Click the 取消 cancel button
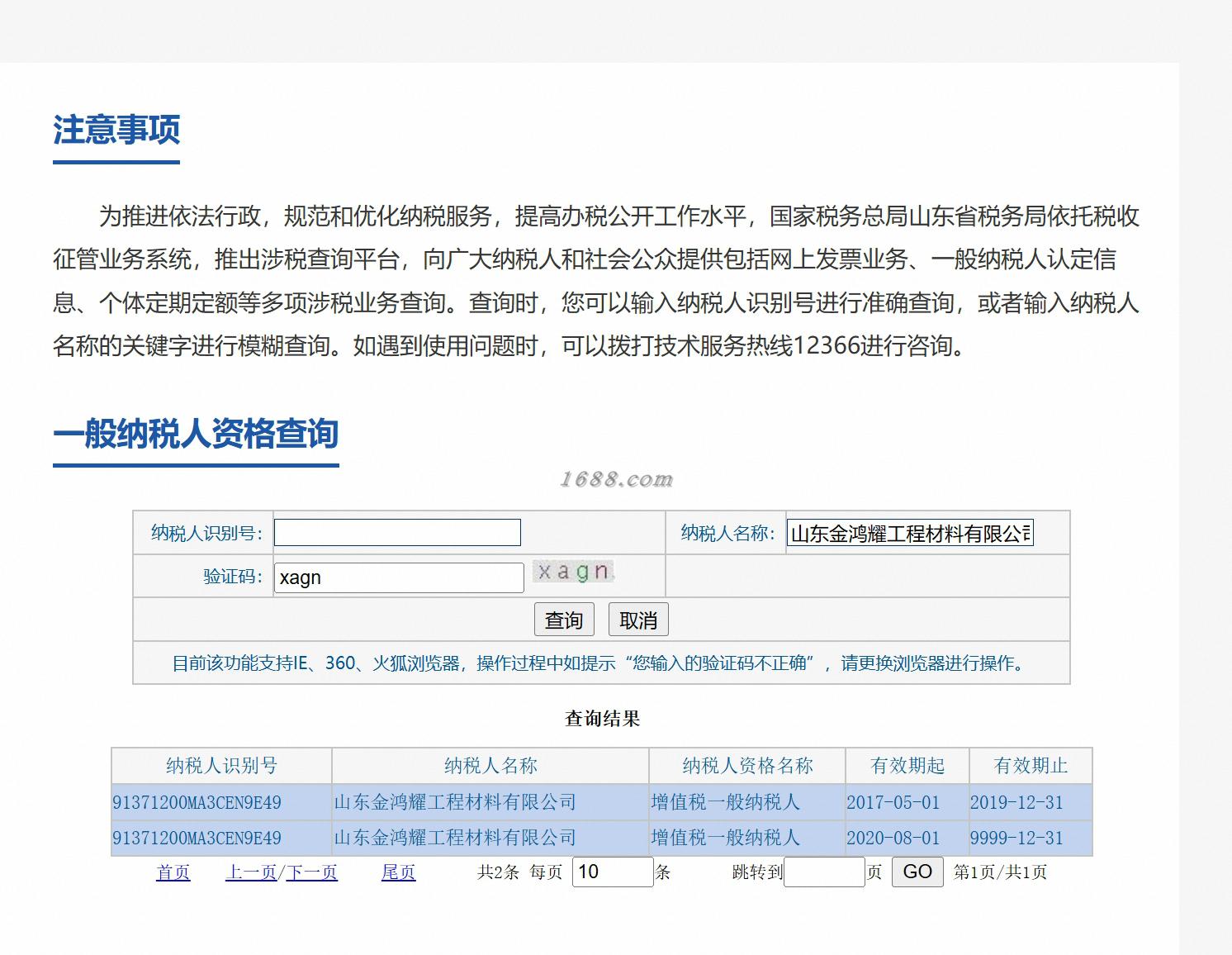1232x955 pixels. click(638, 620)
